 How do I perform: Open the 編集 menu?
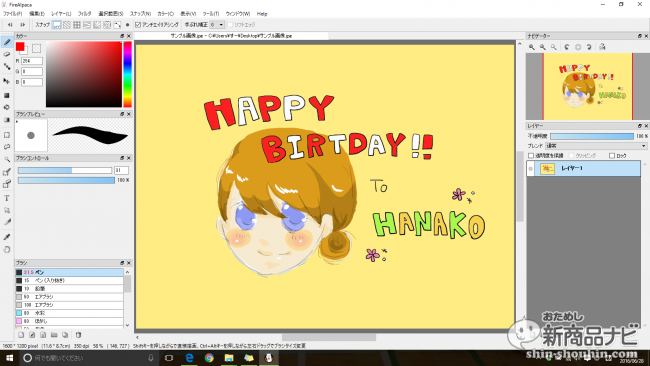36,14
